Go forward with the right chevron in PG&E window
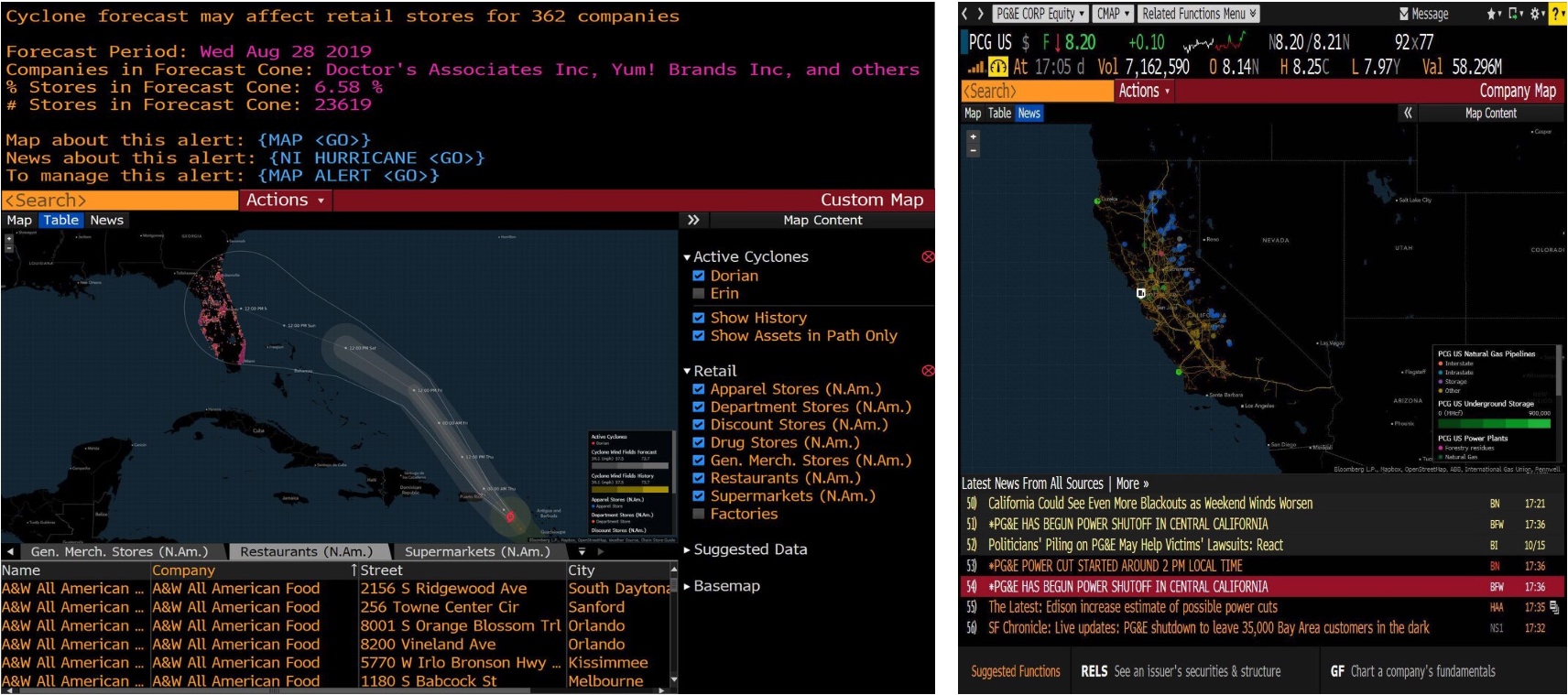1568x695 pixels. [x=980, y=14]
